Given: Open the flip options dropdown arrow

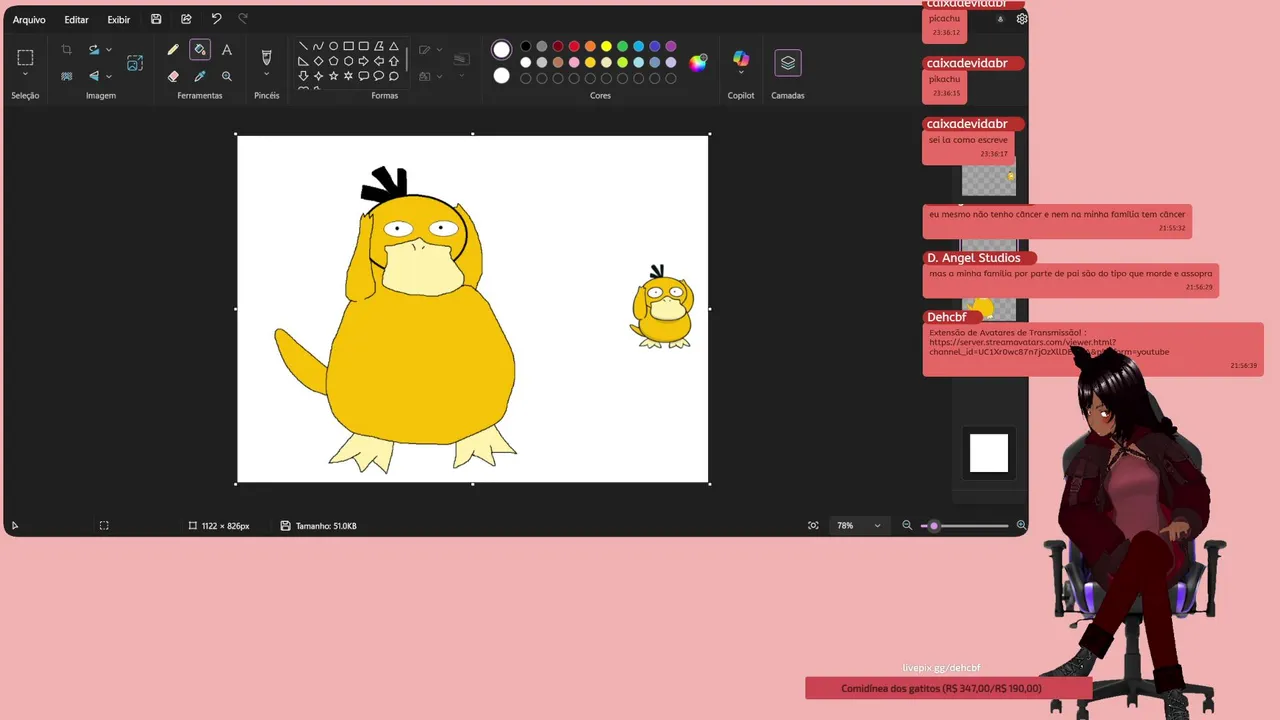Looking at the screenshot, I should 109,76.
